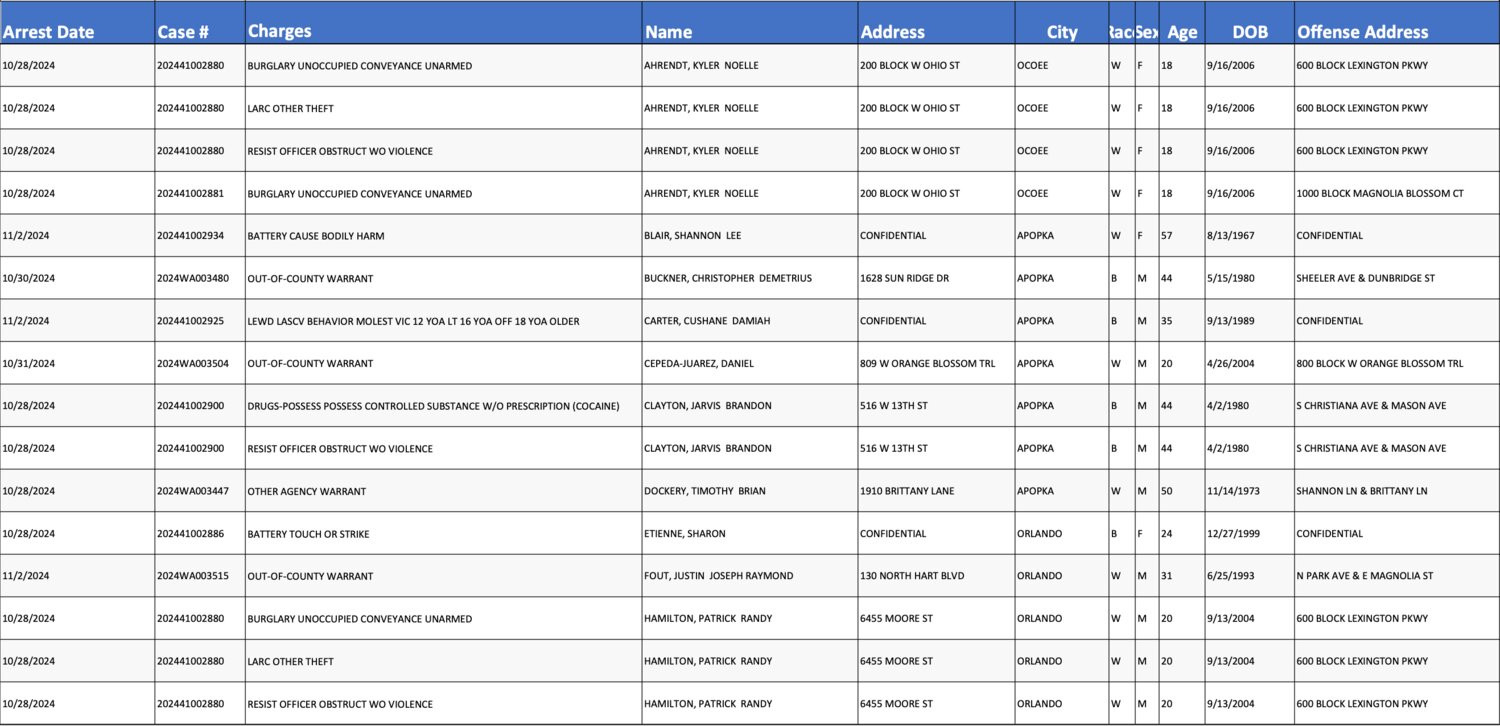Viewport: 1500px width, 726px height.
Task: Click the DOB column header
Action: [1250, 23]
